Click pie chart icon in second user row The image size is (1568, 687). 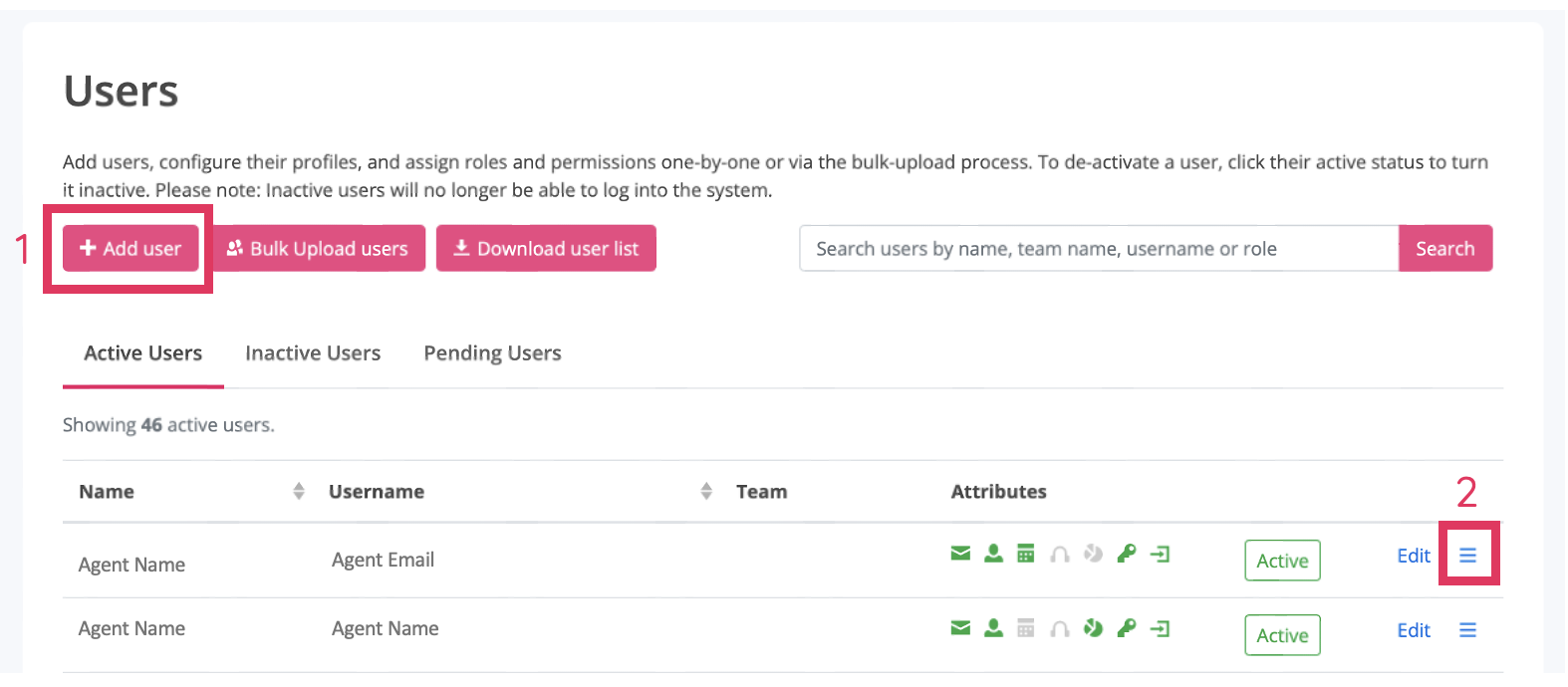[1093, 628]
